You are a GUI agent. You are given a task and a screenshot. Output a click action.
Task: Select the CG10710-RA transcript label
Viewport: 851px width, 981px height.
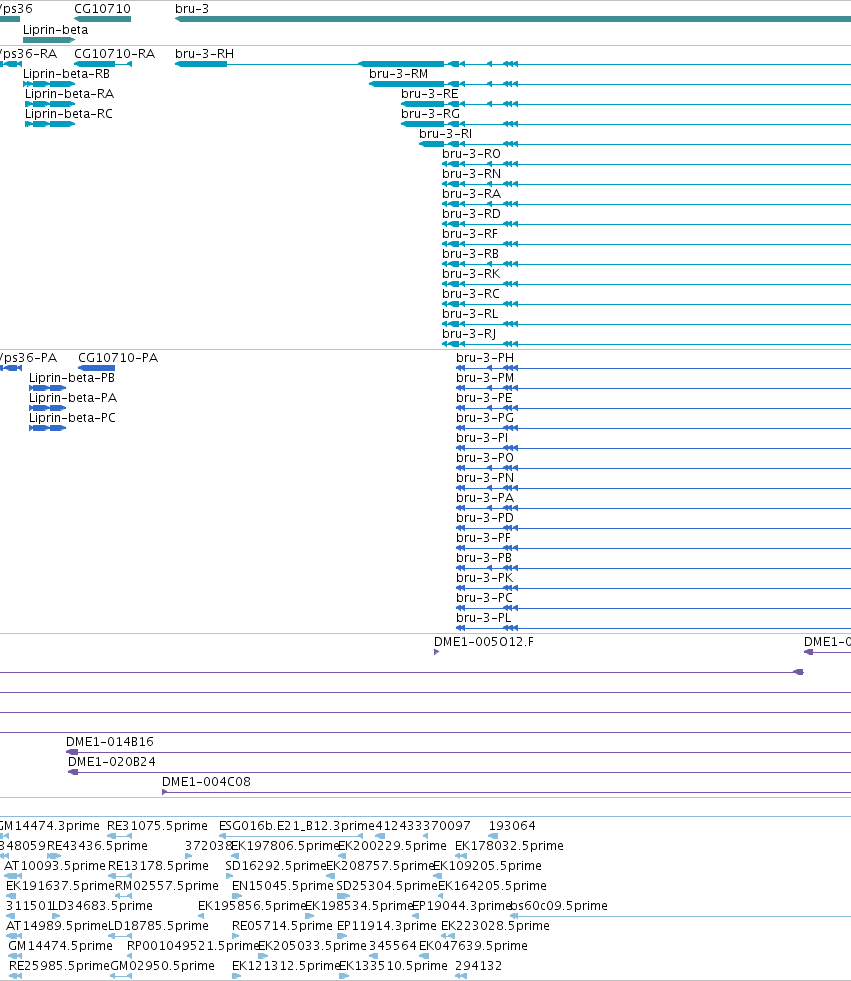coord(115,54)
